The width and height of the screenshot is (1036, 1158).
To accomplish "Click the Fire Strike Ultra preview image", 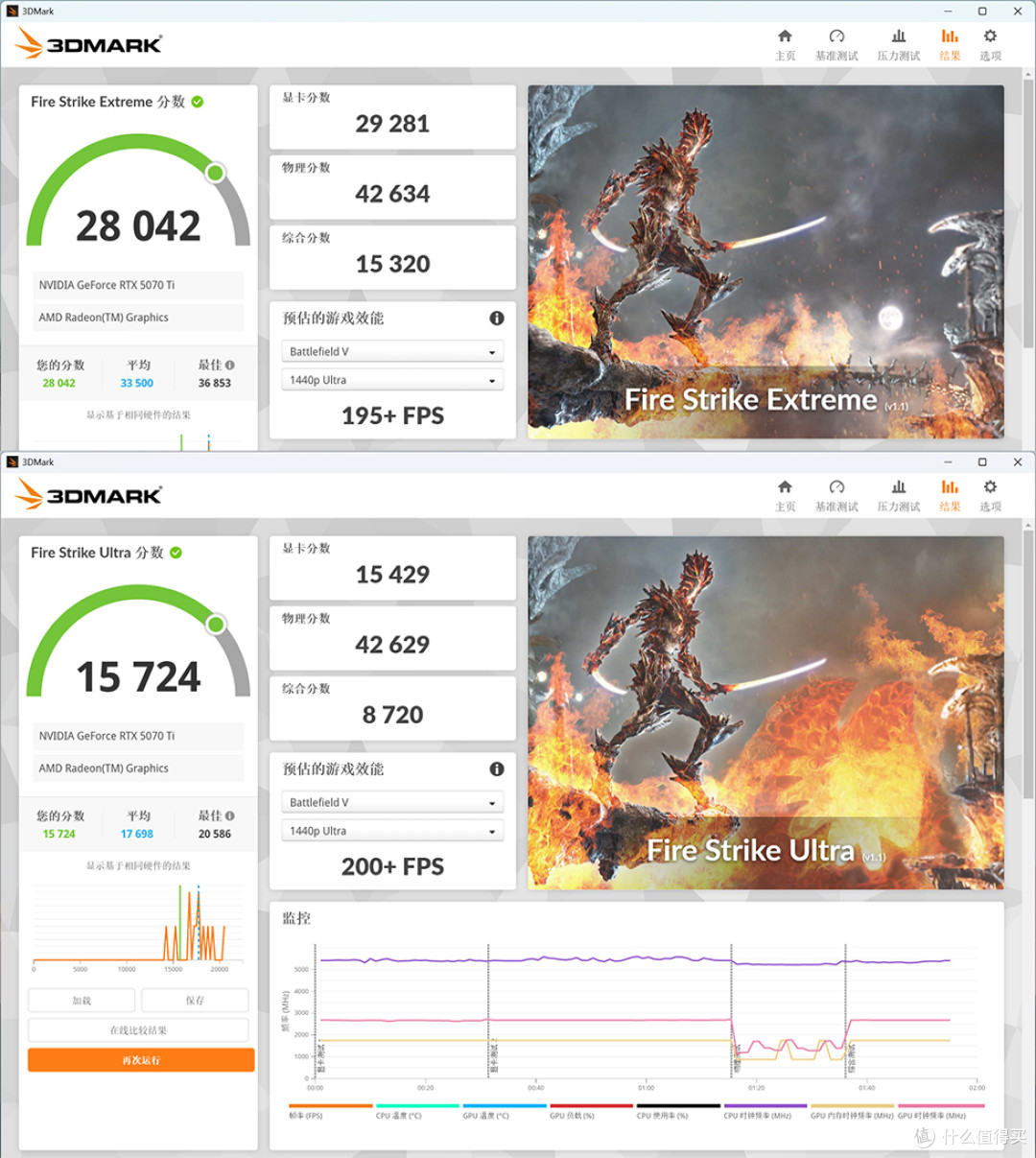I will coord(765,713).
